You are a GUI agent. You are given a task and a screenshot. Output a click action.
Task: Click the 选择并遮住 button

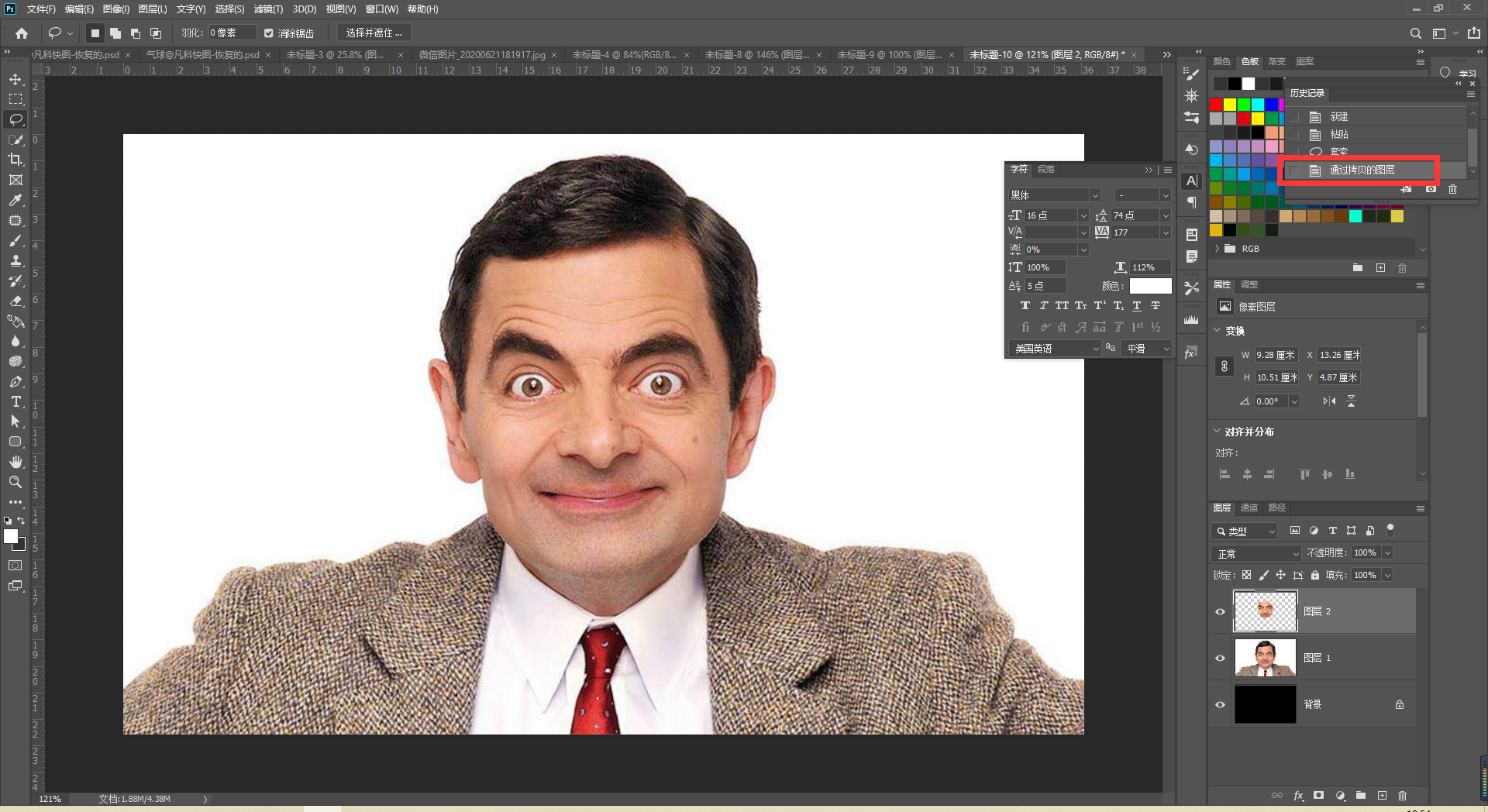pyautogui.click(x=374, y=33)
